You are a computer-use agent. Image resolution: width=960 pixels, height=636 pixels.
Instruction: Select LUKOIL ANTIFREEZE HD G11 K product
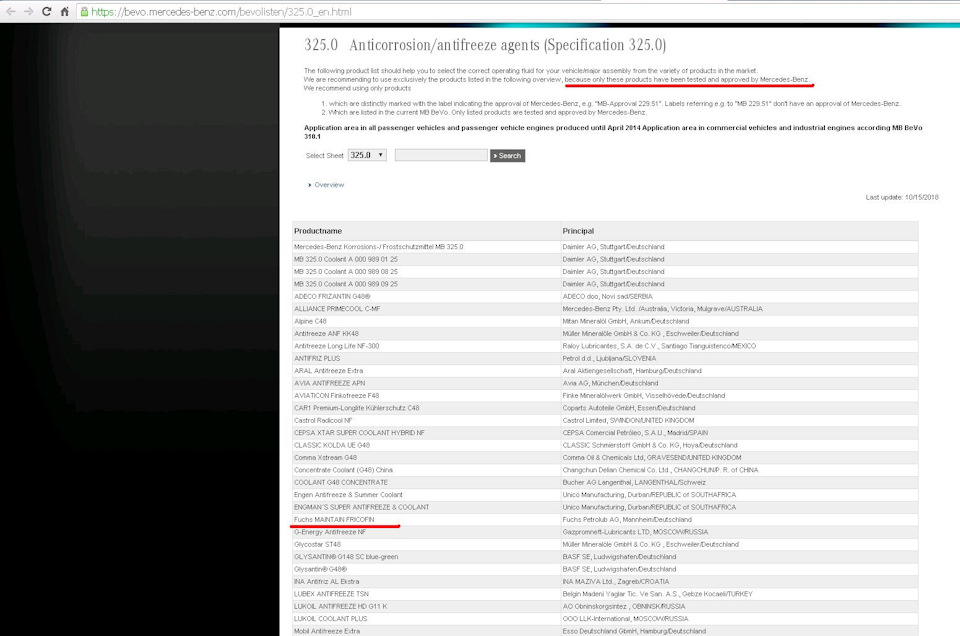click(340, 606)
